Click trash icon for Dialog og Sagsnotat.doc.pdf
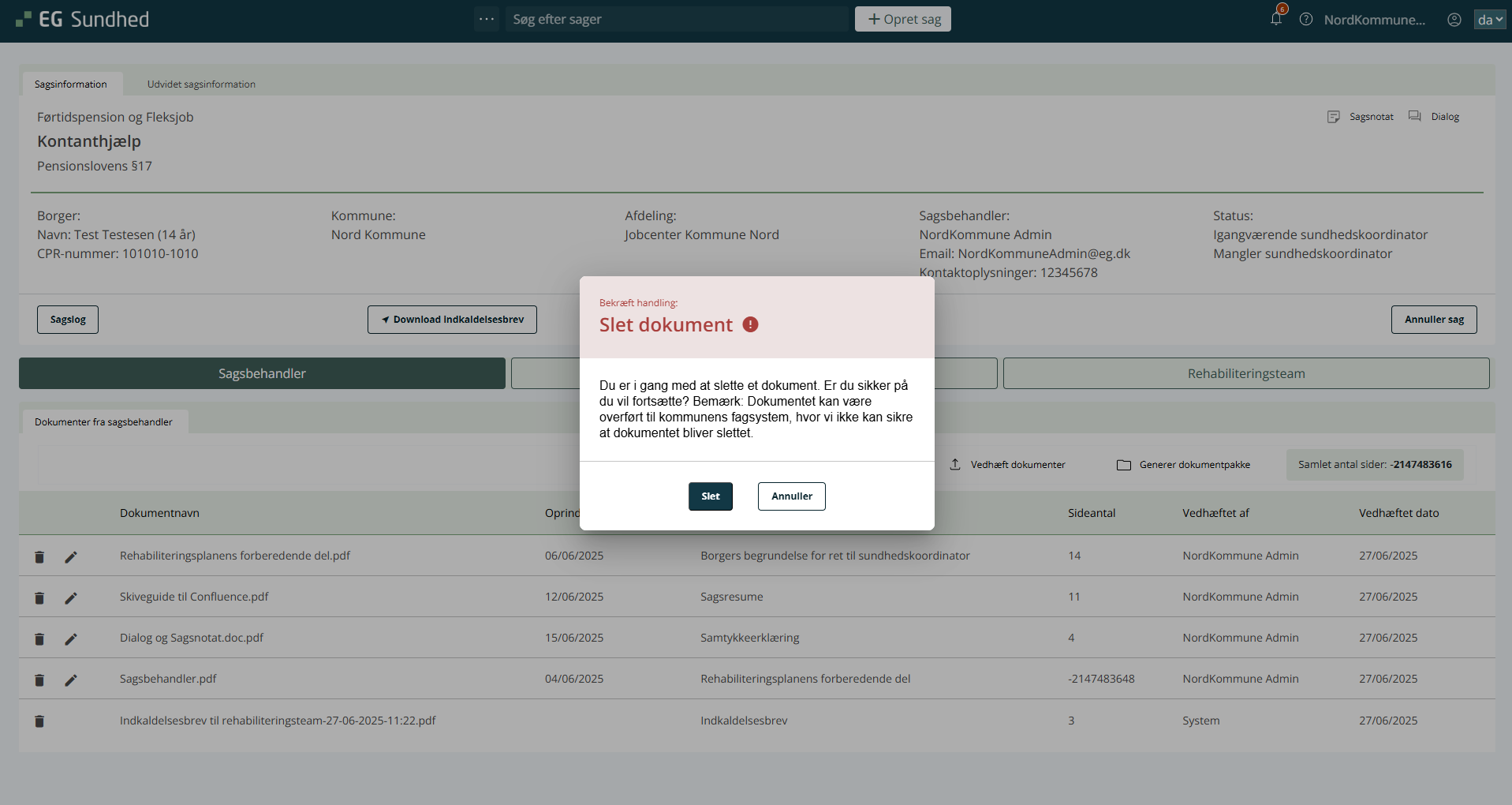This screenshot has width=1512, height=805. [39, 639]
